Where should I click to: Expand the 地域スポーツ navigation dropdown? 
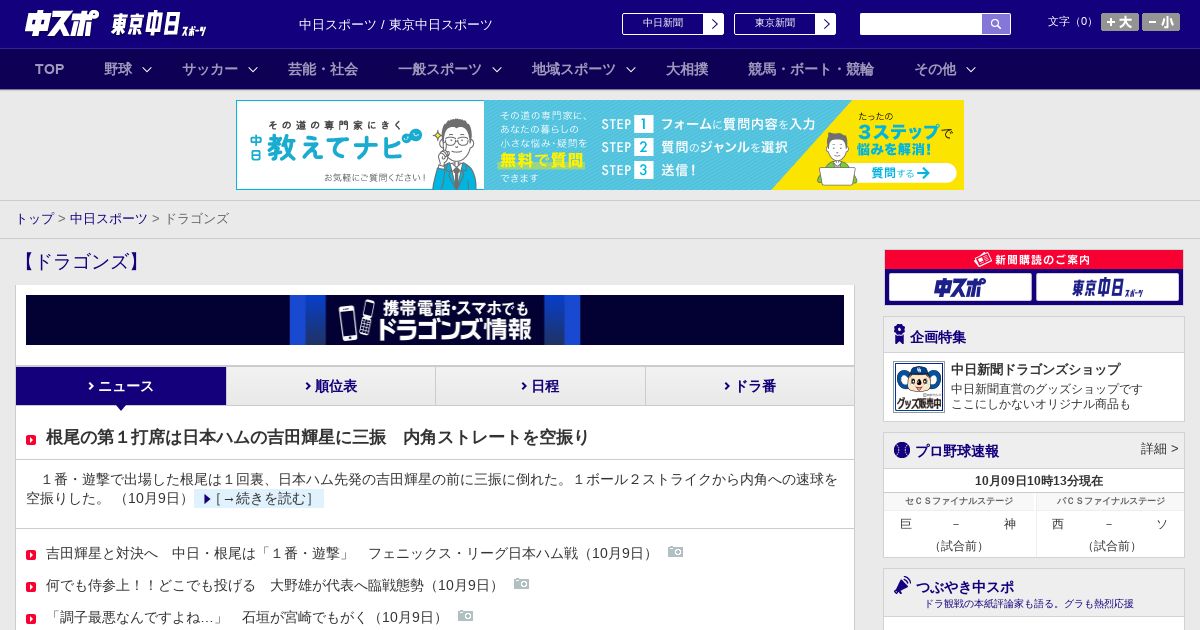tap(584, 69)
